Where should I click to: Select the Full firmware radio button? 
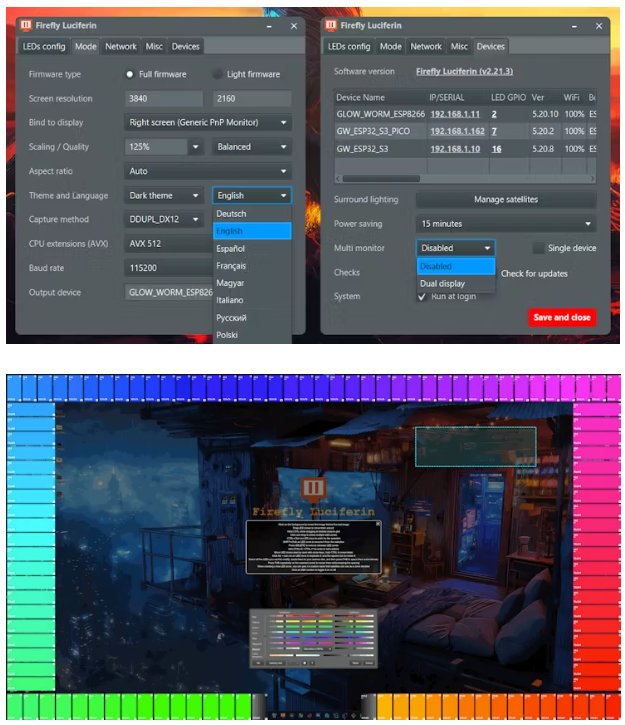pos(130,74)
